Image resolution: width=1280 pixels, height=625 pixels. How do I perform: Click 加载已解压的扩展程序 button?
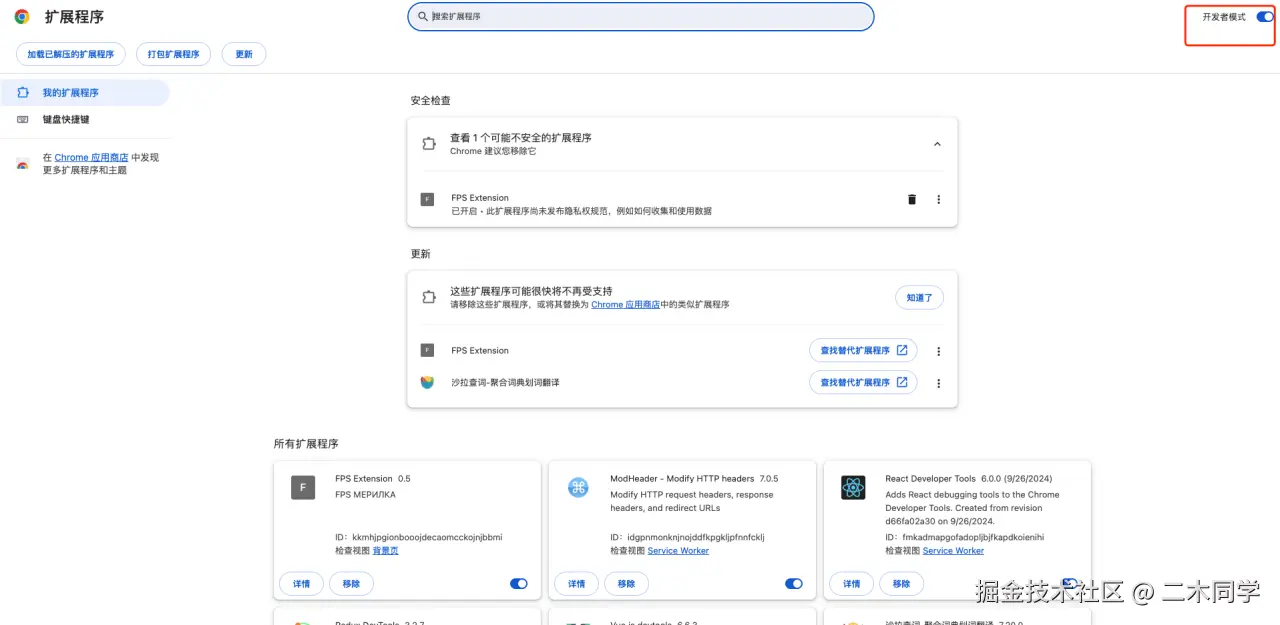click(70, 54)
